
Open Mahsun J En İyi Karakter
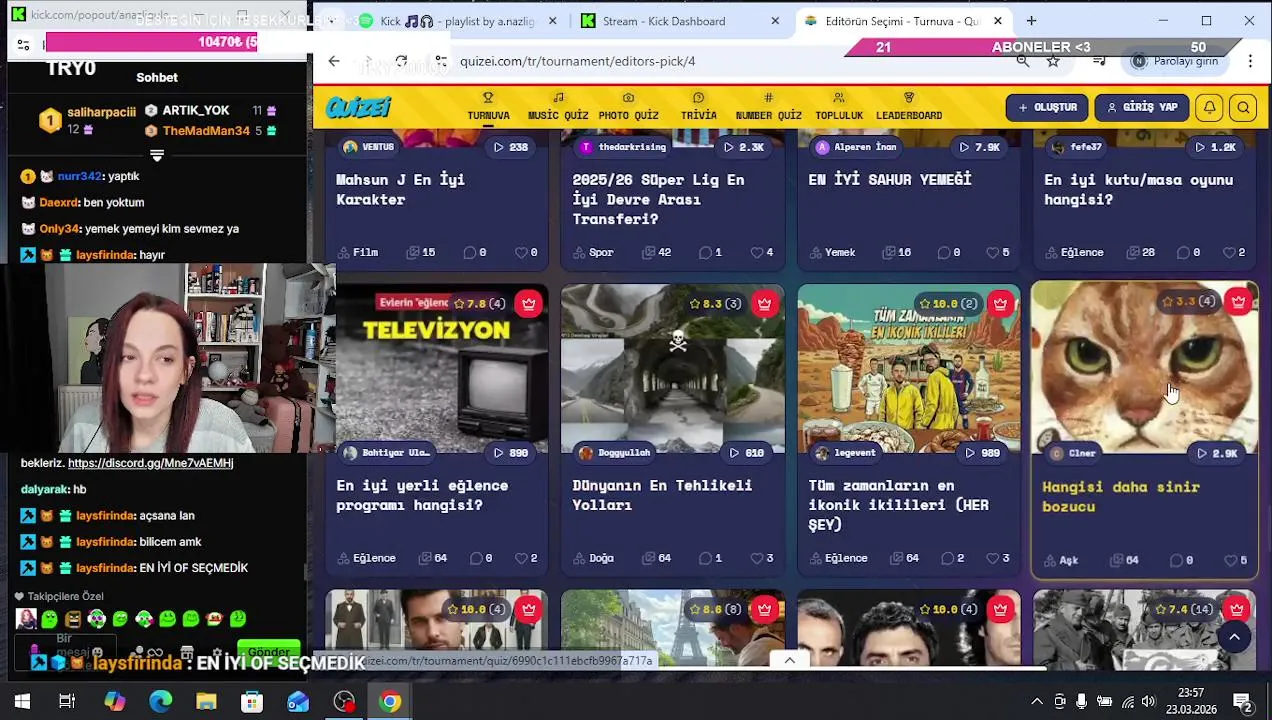point(400,189)
